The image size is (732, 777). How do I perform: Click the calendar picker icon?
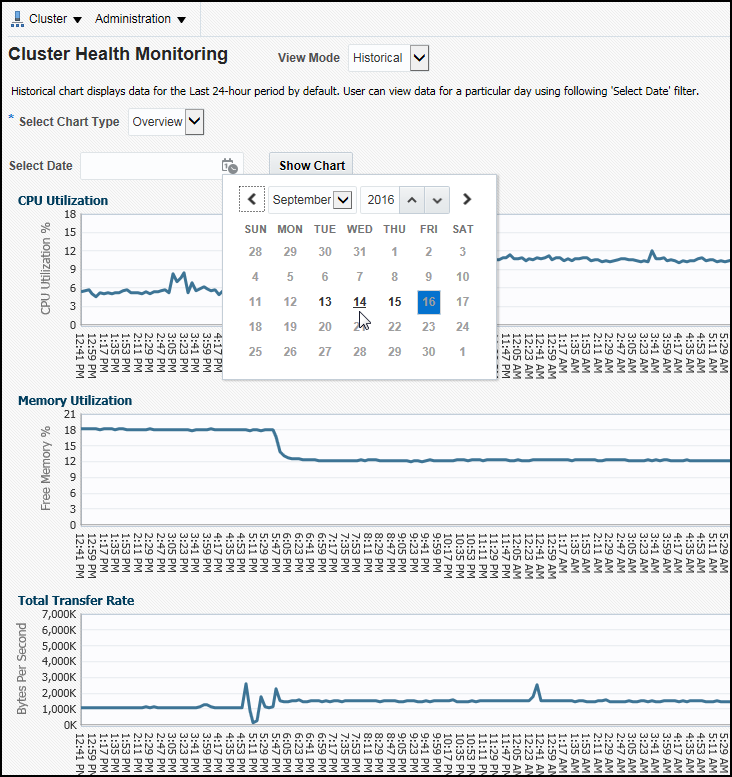click(x=230, y=166)
